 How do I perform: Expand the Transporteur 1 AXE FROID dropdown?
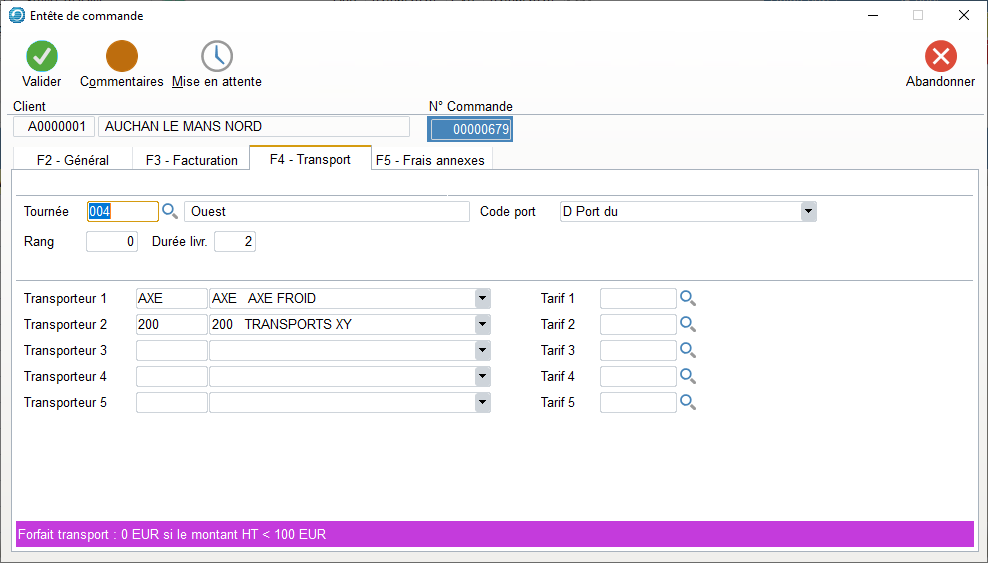(x=482, y=298)
